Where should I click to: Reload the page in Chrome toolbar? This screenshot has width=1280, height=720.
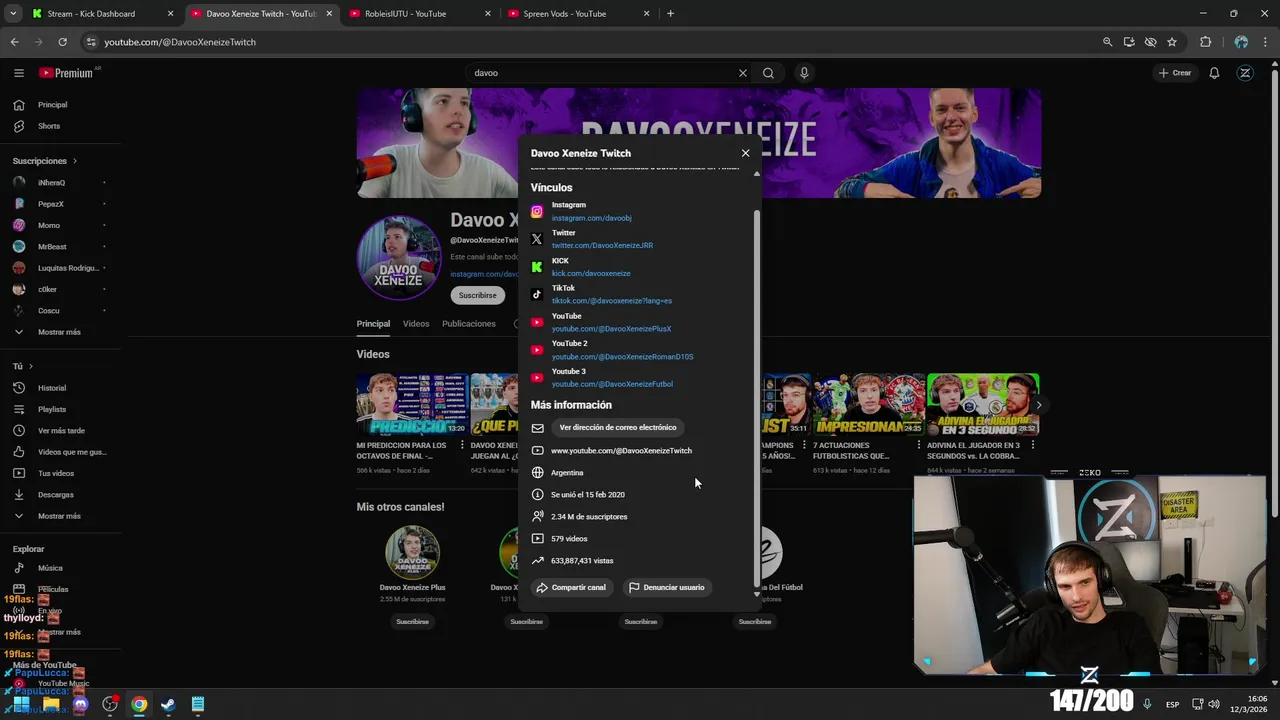62,42
